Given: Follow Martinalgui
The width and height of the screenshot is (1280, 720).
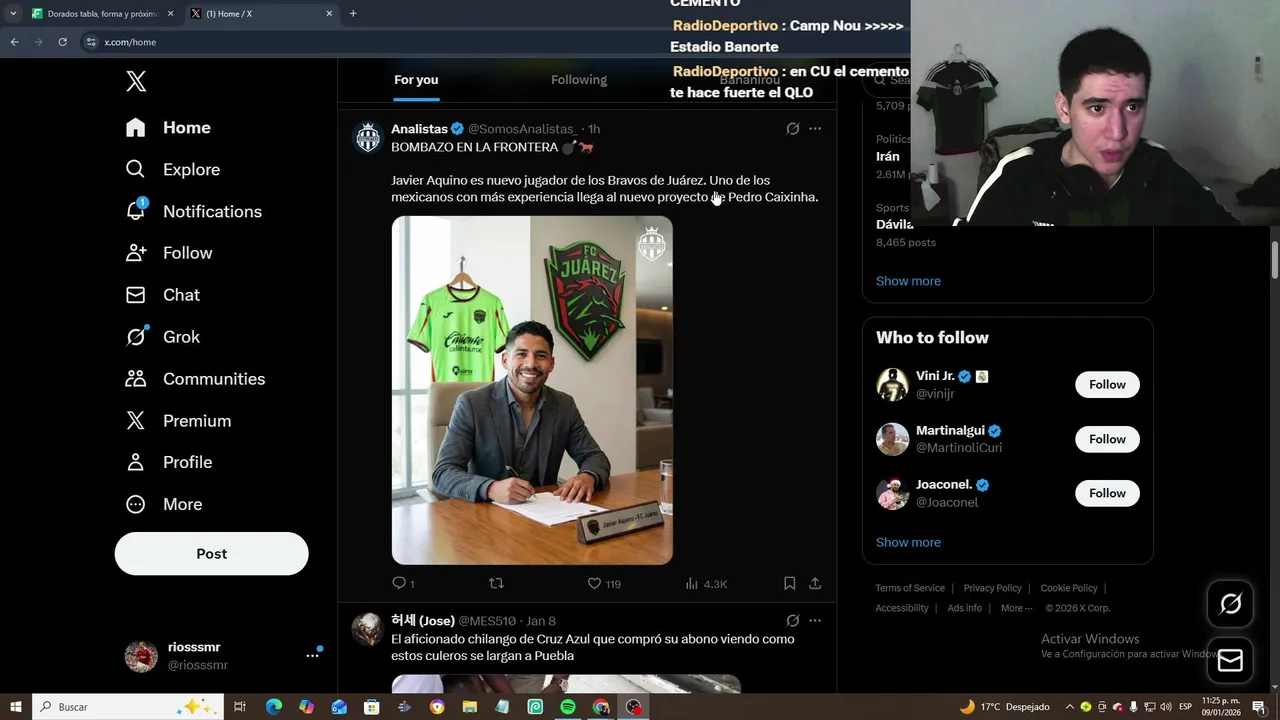Looking at the screenshot, I should (1107, 439).
